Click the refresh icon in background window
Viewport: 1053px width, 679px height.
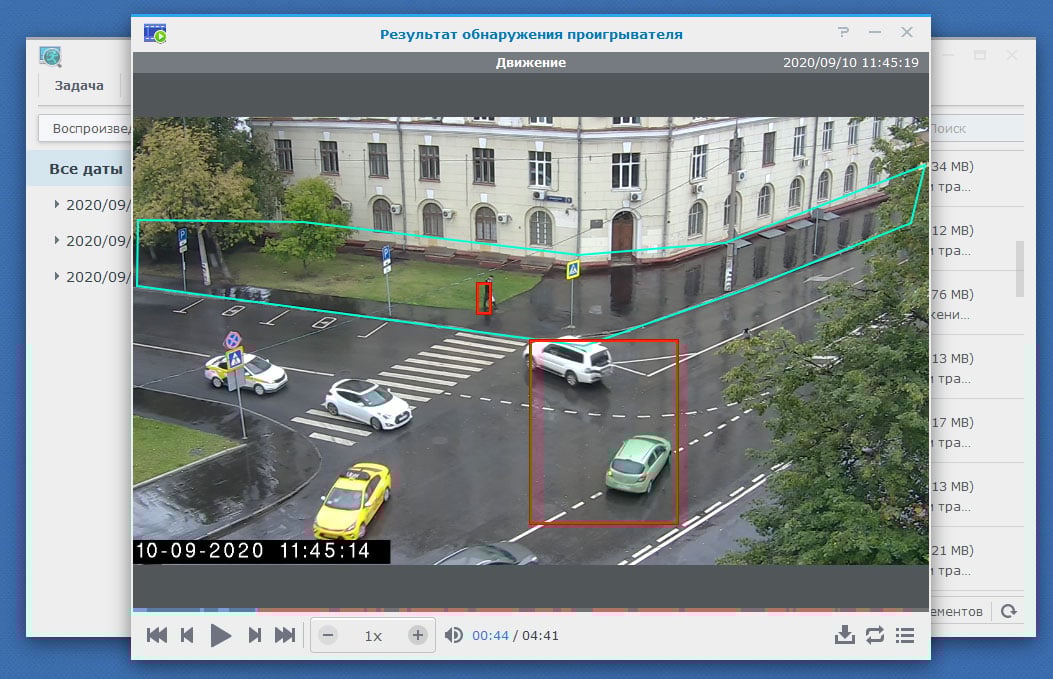[1008, 611]
